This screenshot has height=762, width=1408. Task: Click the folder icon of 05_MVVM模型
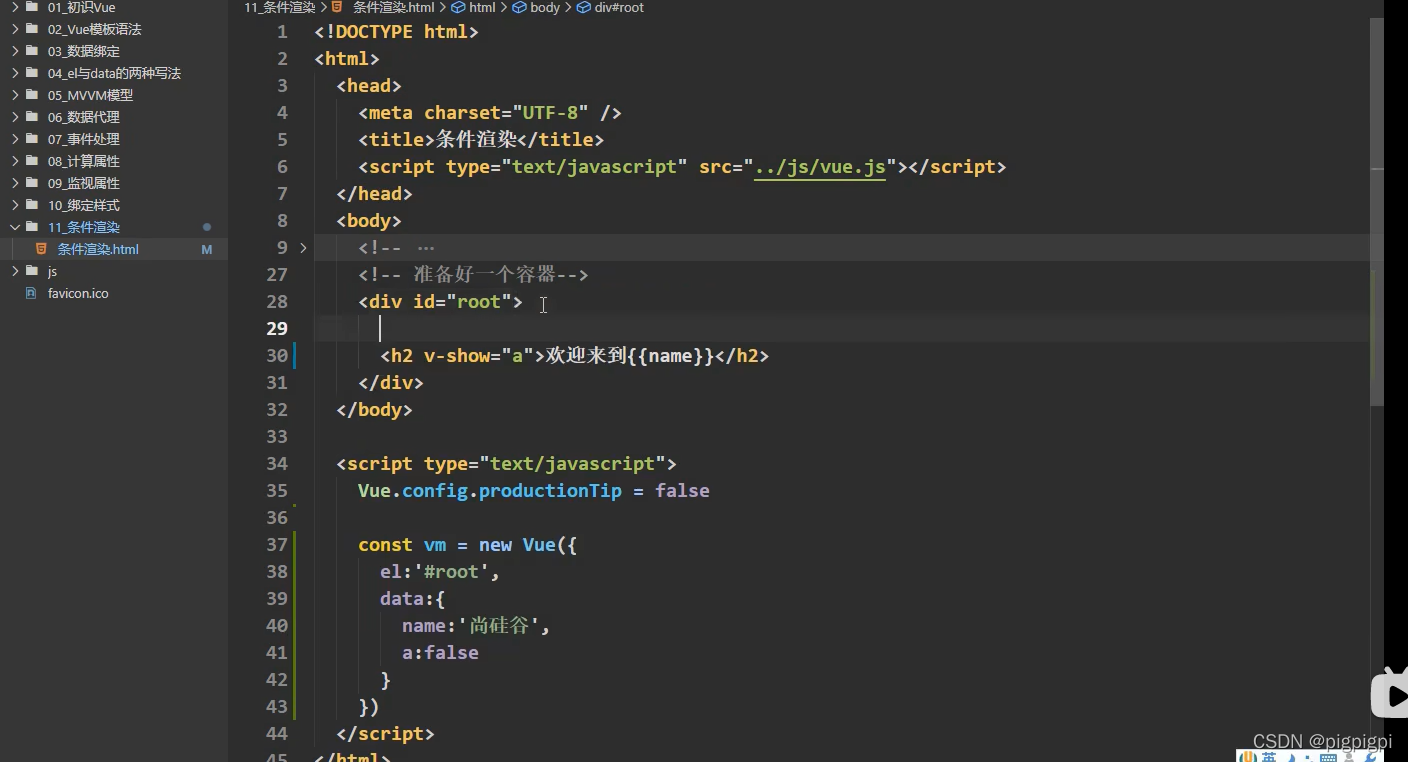point(32,95)
